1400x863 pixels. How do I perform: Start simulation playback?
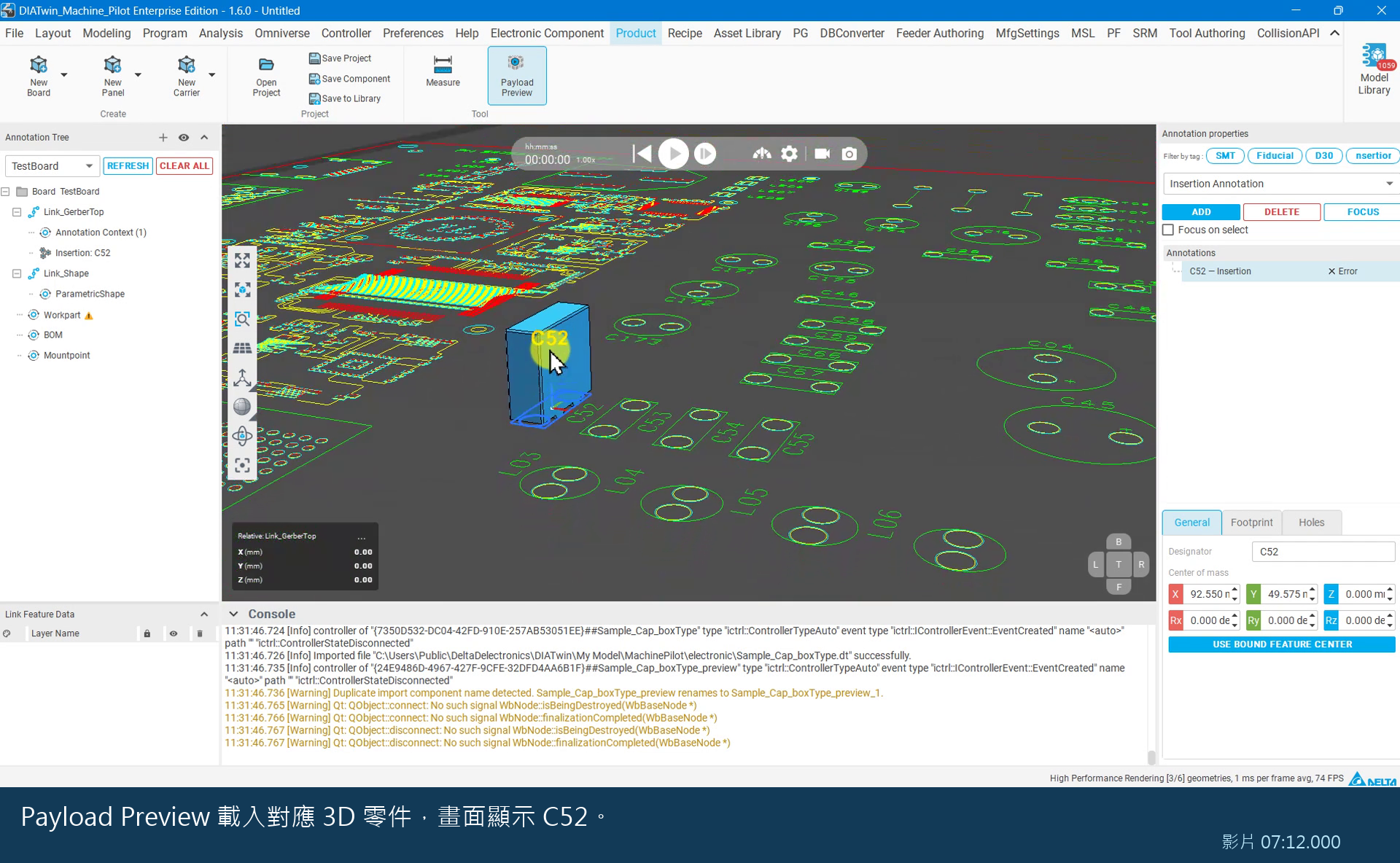(673, 154)
